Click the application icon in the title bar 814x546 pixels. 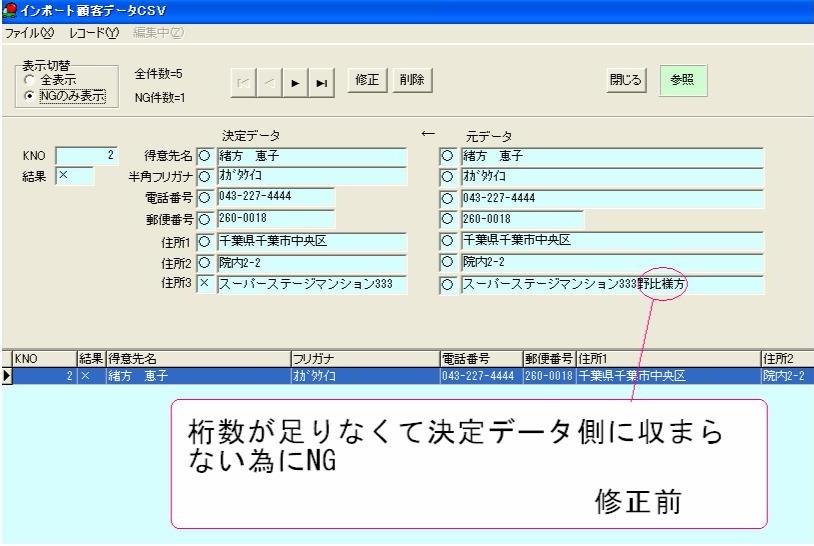click(x=10, y=10)
